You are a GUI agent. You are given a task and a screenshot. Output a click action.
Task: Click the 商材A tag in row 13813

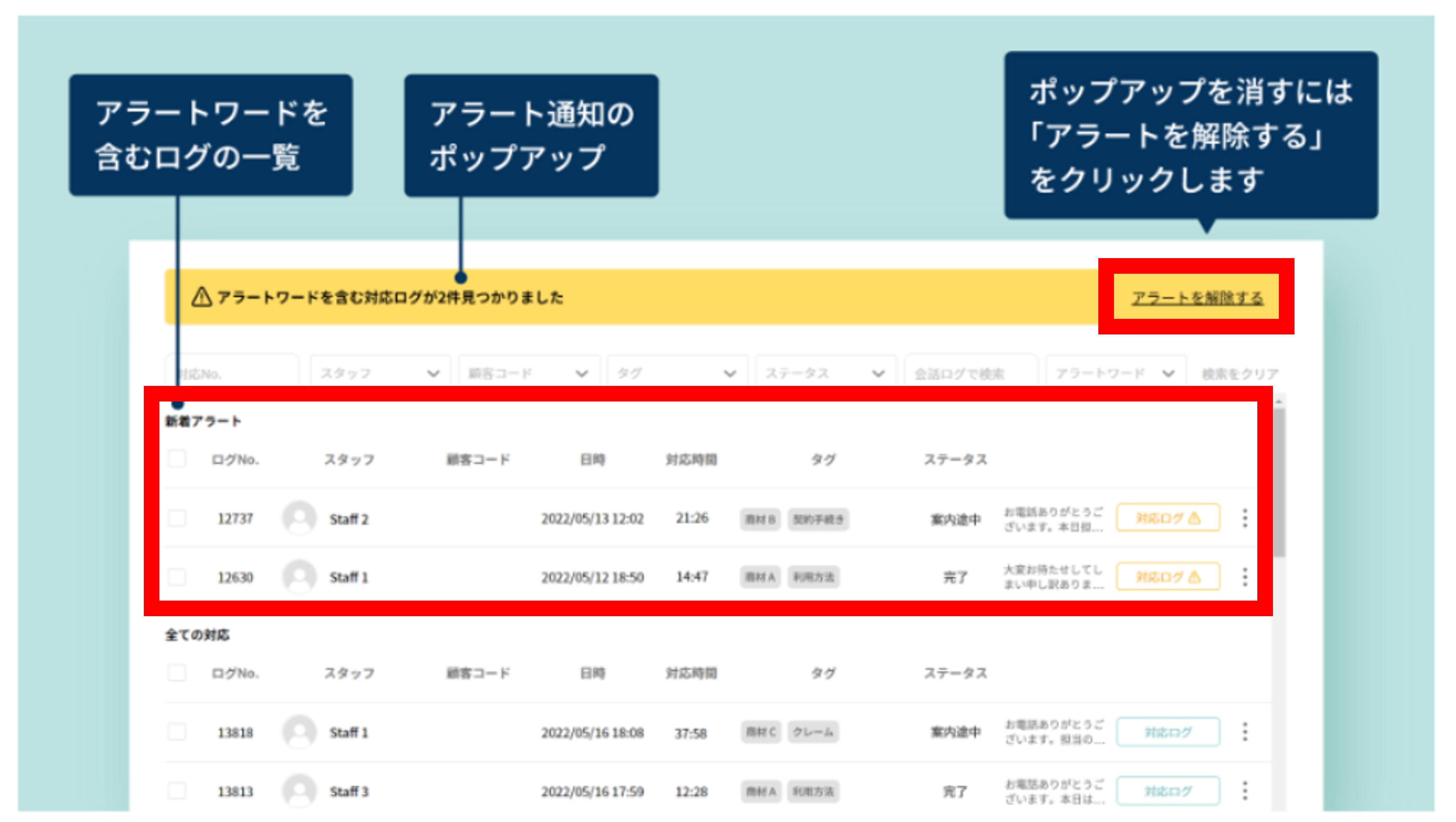click(761, 791)
